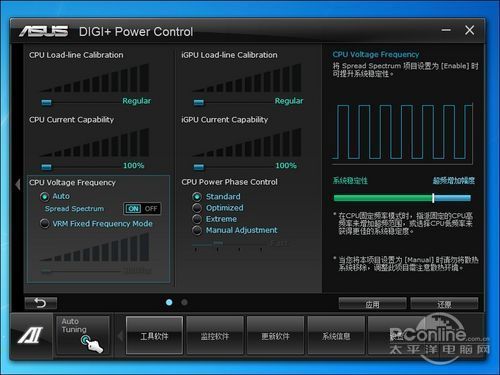Click the 超频增加幅度 label
The height and width of the screenshot is (375, 500).
tap(454, 181)
